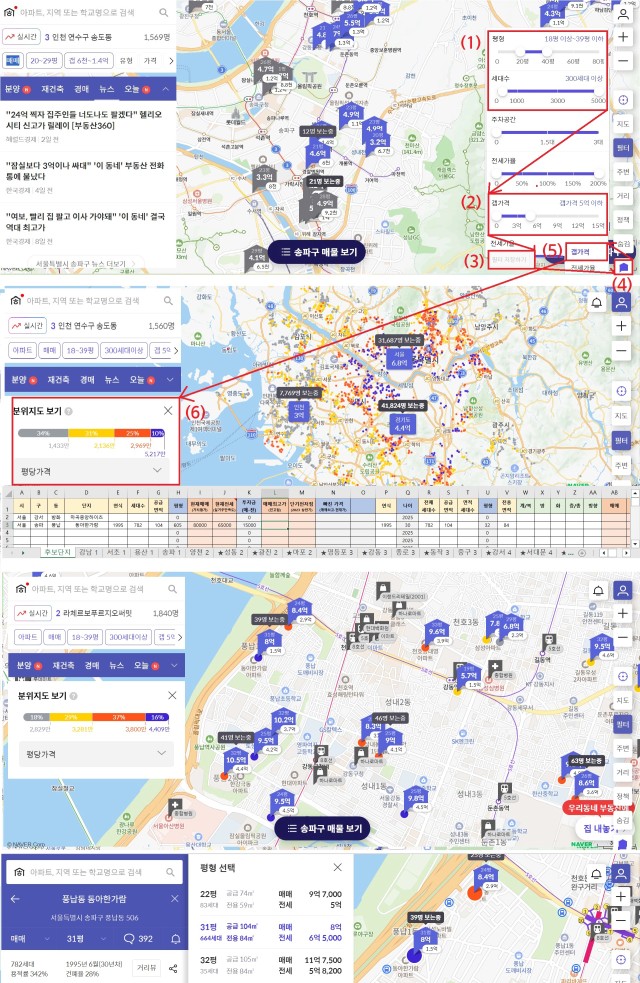Image resolution: width=640 pixels, height=983 pixels.
Task: Expand tab bar chevron in 1,560명 panel
Action: pyautogui.click(x=170, y=380)
